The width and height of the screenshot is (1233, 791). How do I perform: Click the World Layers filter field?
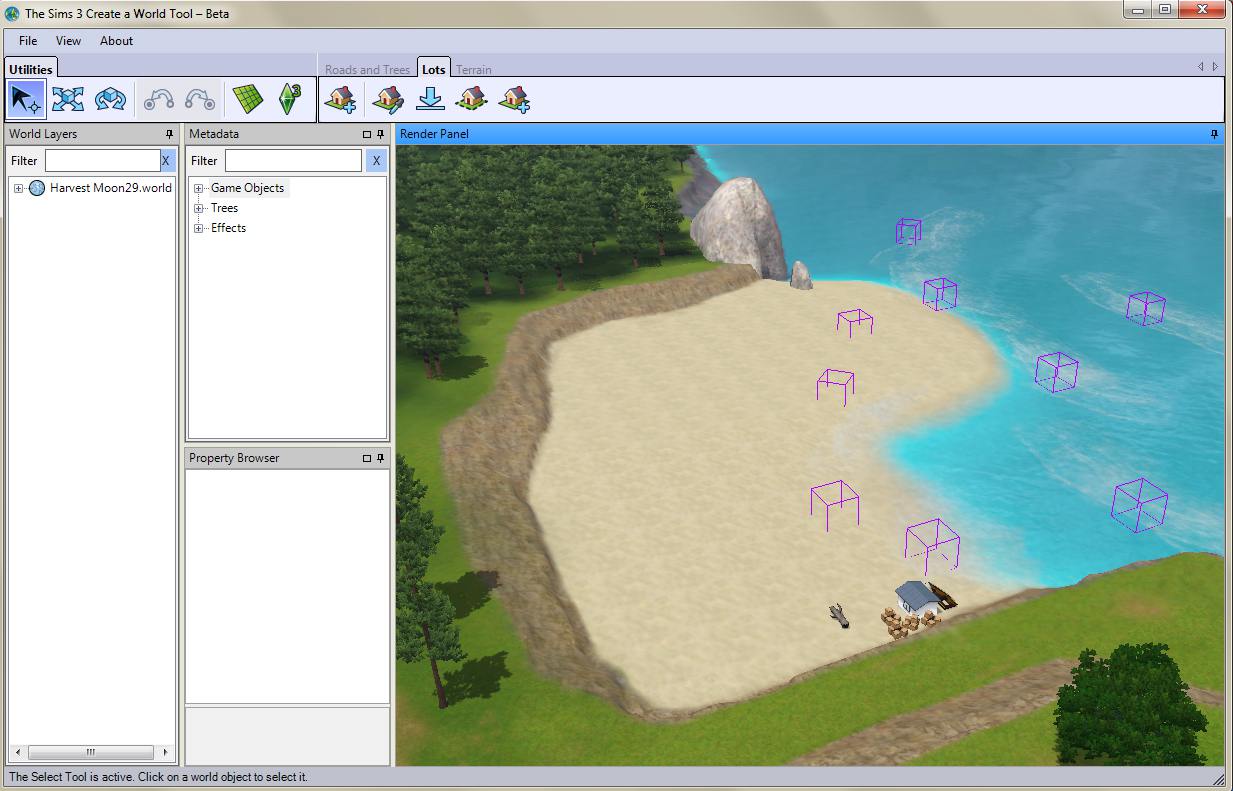[x=102, y=160]
